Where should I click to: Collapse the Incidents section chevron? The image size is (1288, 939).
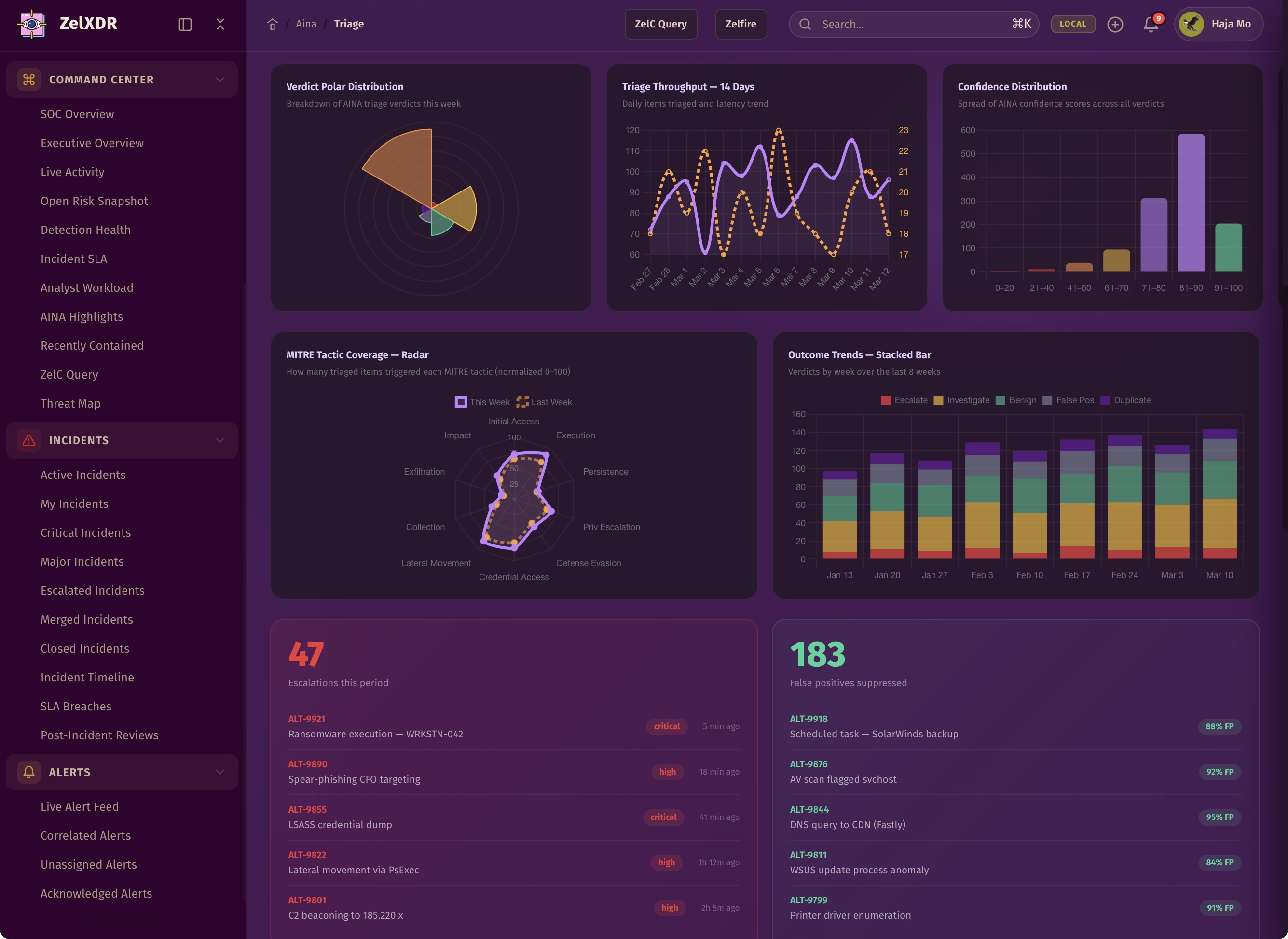[220, 440]
